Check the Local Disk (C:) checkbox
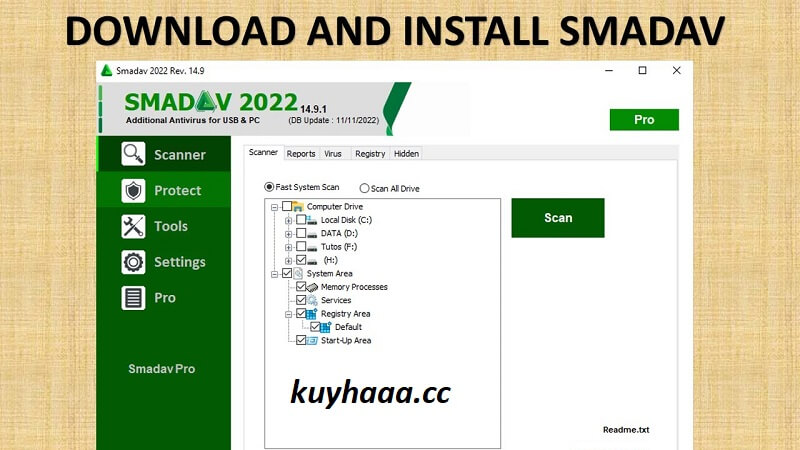800x450 pixels. click(301, 219)
